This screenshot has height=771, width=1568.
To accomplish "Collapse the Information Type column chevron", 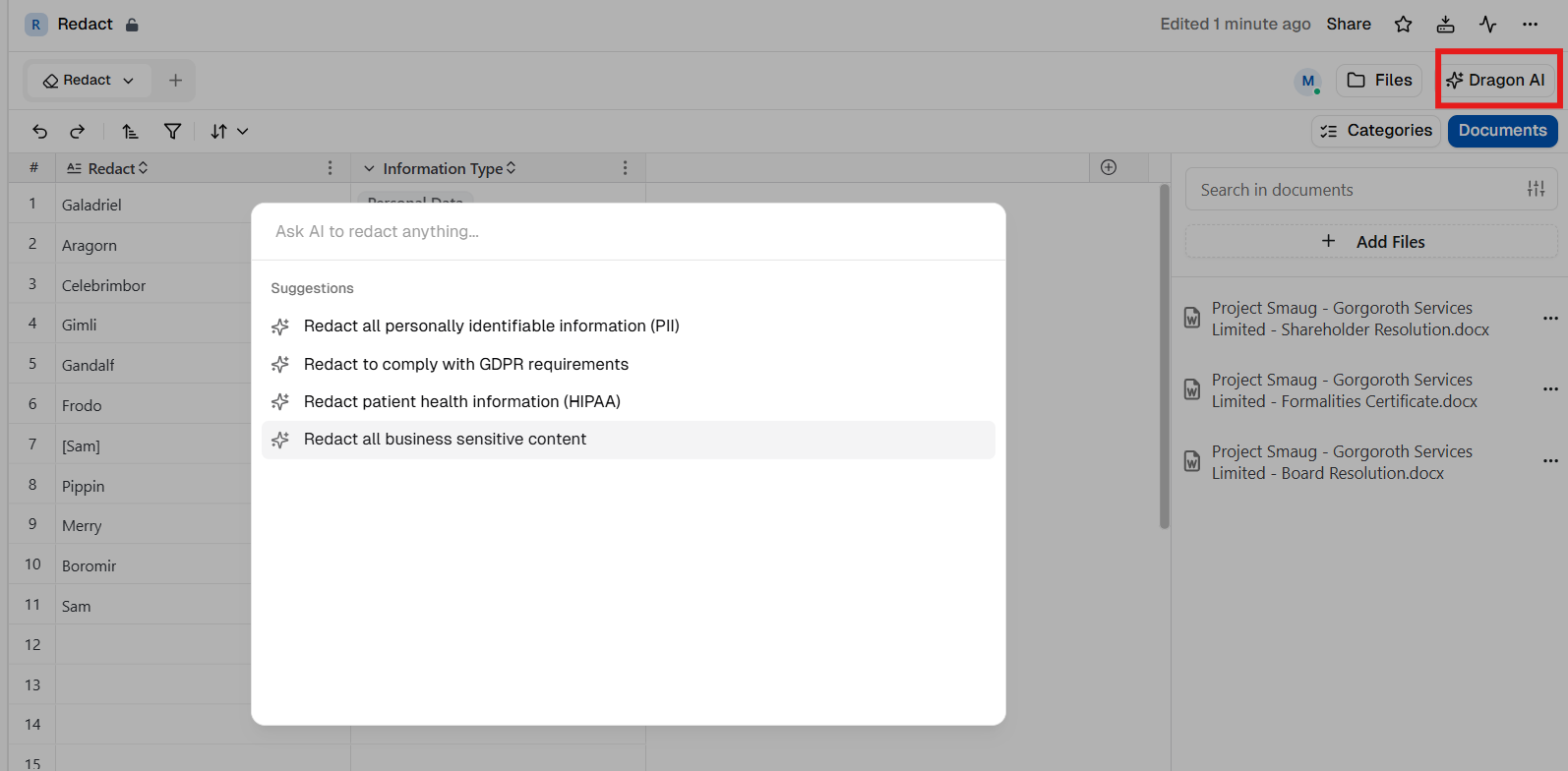I will pyautogui.click(x=369, y=169).
